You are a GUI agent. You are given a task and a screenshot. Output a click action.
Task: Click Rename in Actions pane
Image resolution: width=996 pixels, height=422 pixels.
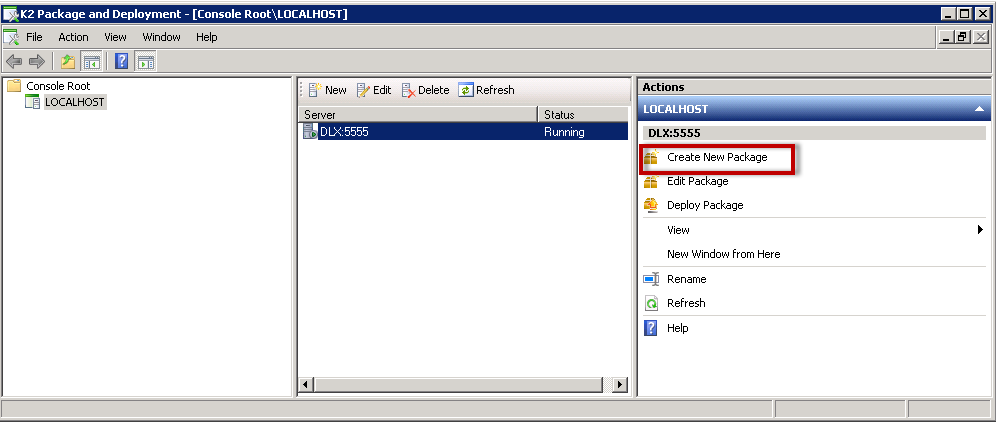pos(687,279)
